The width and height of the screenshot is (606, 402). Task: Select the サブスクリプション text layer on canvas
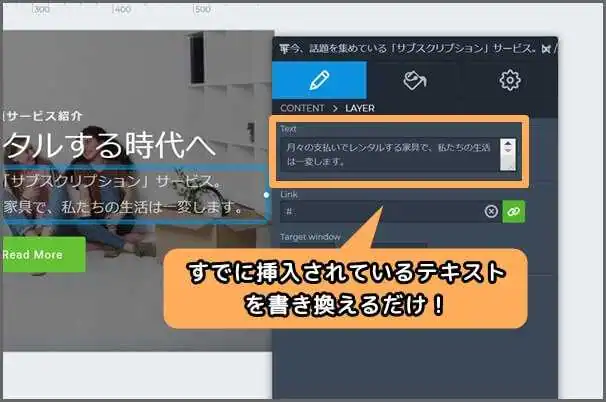point(112,181)
